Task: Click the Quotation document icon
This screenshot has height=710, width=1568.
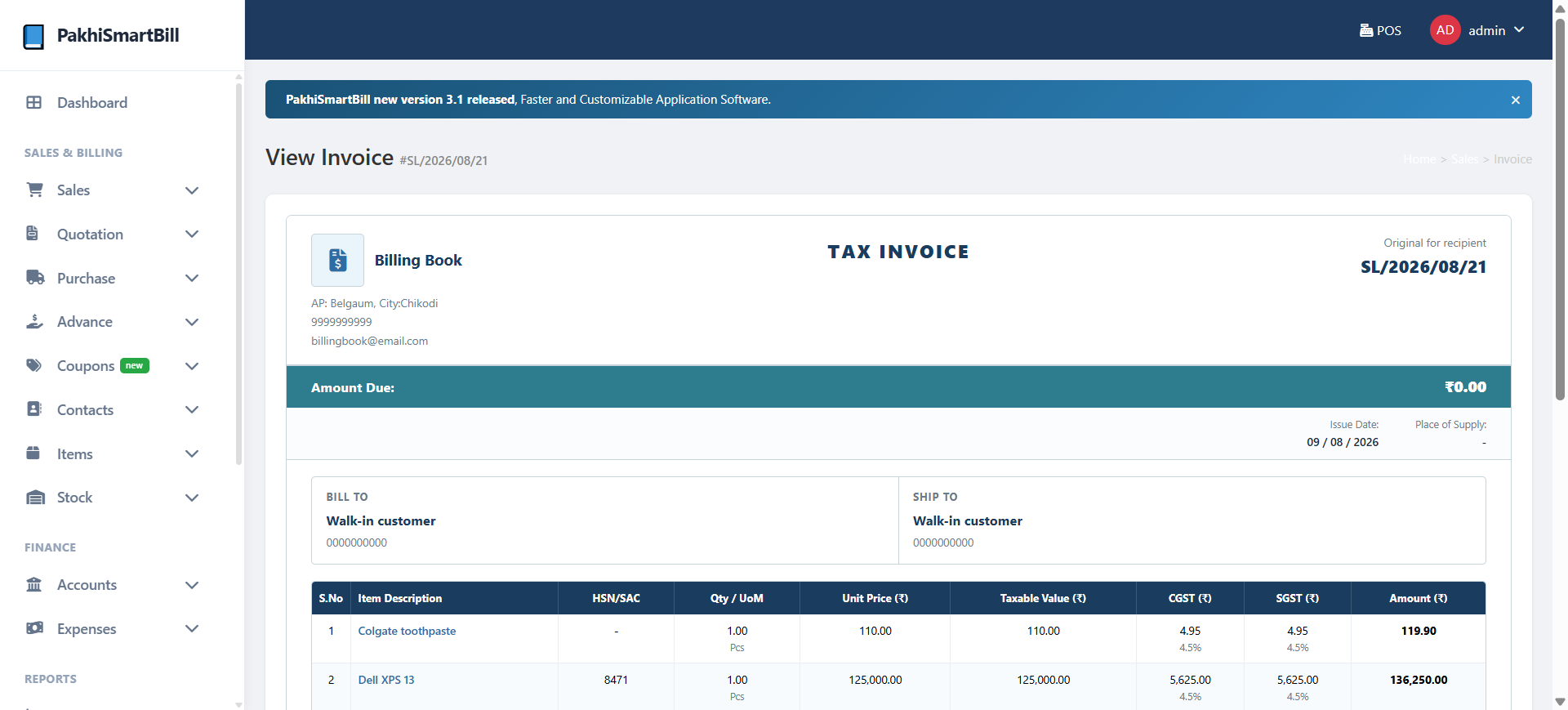Action: pyautogui.click(x=33, y=234)
